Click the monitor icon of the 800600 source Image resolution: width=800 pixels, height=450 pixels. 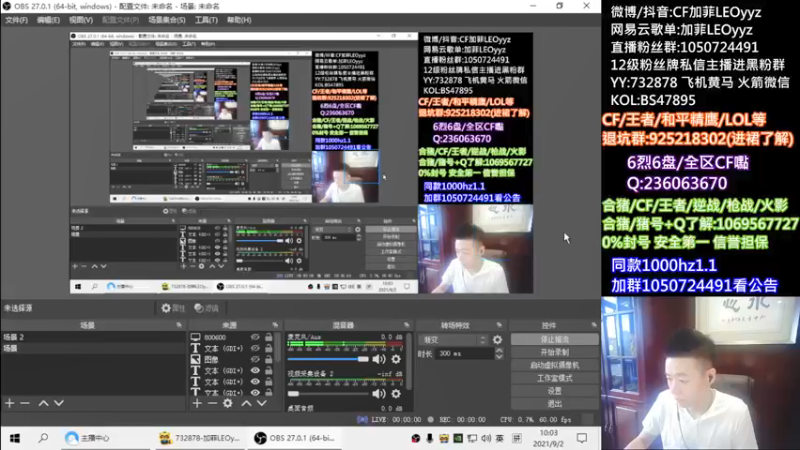coord(195,337)
